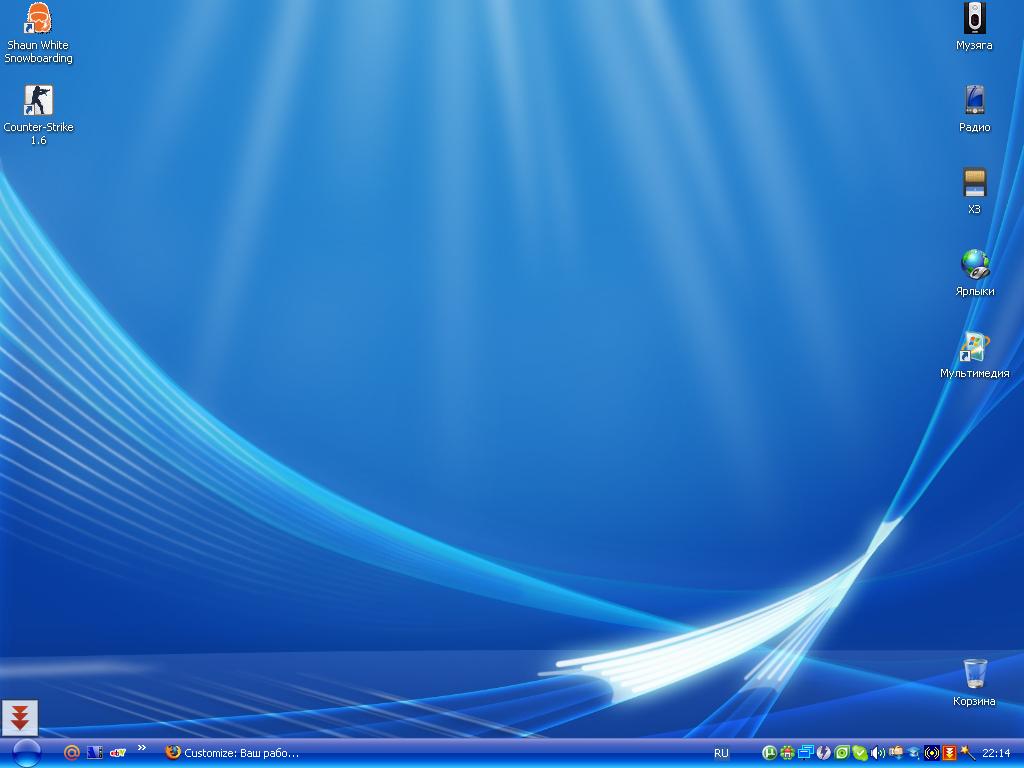Select the Радио desktop icon
Image resolution: width=1024 pixels, height=768 pixels.
click(x=974, y=100)
